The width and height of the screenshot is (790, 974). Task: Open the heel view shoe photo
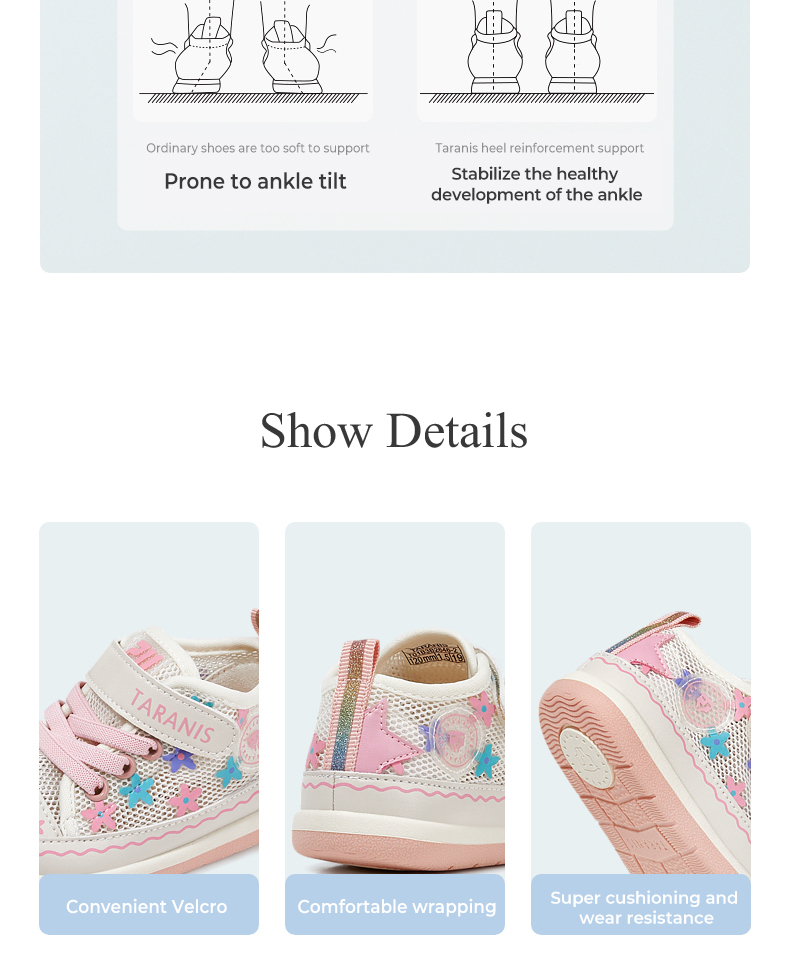click(394, 699)
